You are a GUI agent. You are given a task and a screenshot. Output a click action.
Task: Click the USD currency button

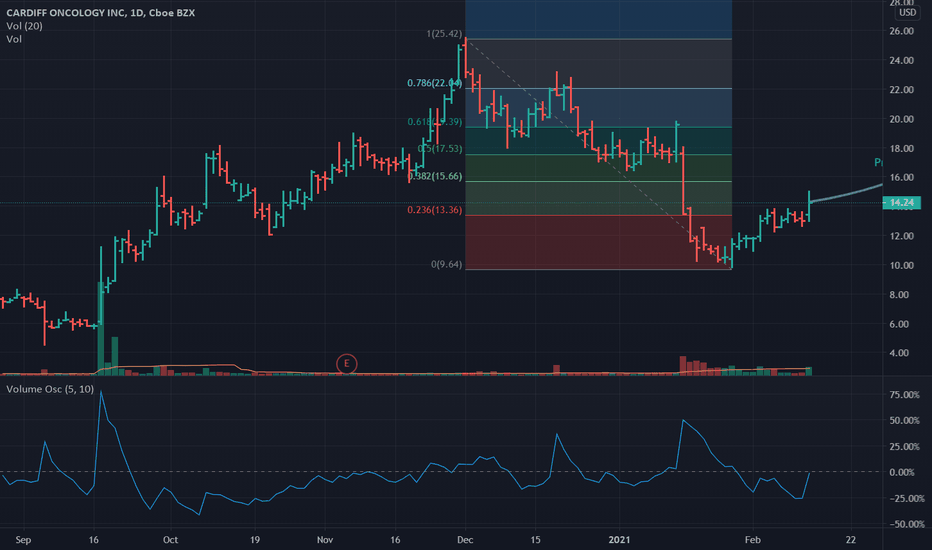point(907,12)
